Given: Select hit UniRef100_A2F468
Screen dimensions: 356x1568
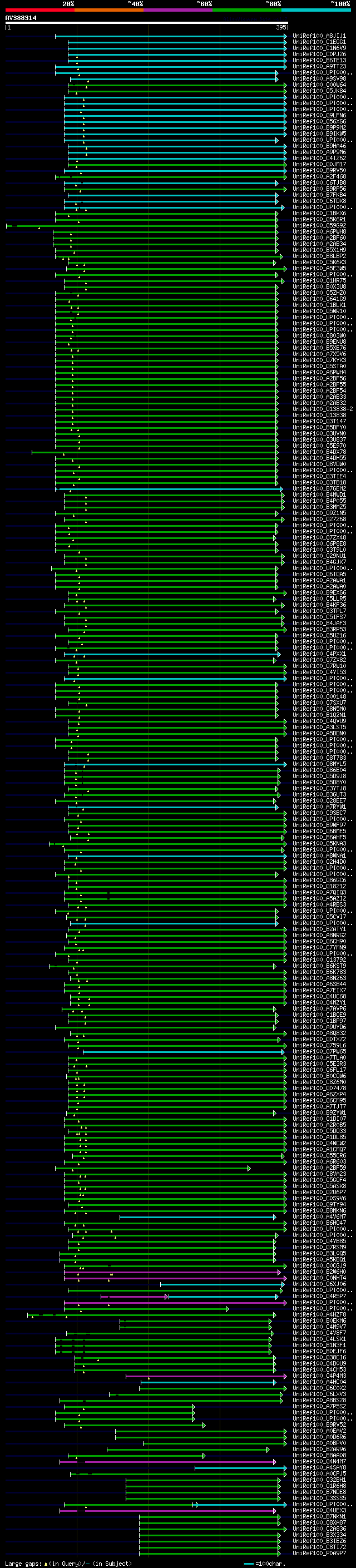Looking at the screenshot, I should click(x=319, y=176).
